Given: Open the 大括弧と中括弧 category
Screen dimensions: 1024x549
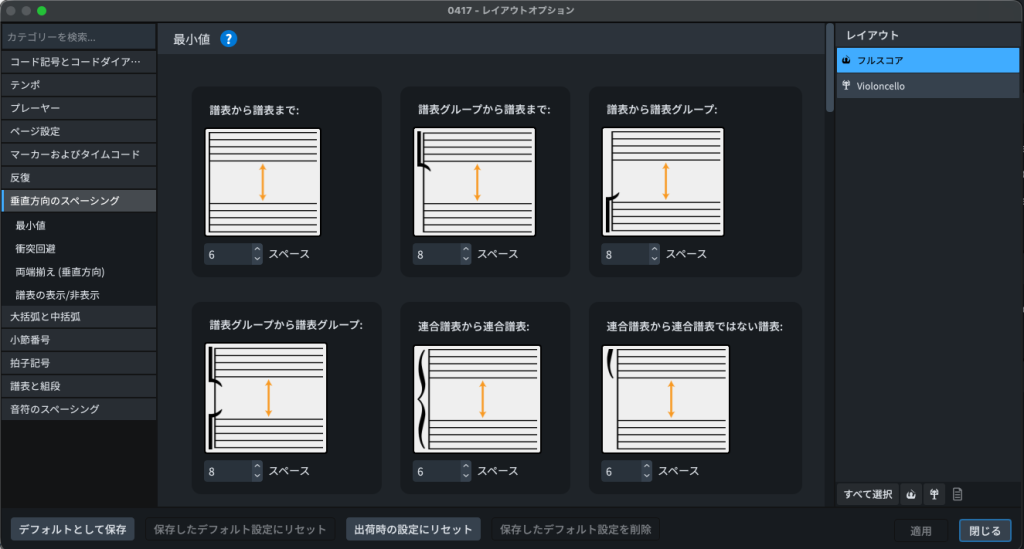Looking at the screenshot, I should click(79, 317).
